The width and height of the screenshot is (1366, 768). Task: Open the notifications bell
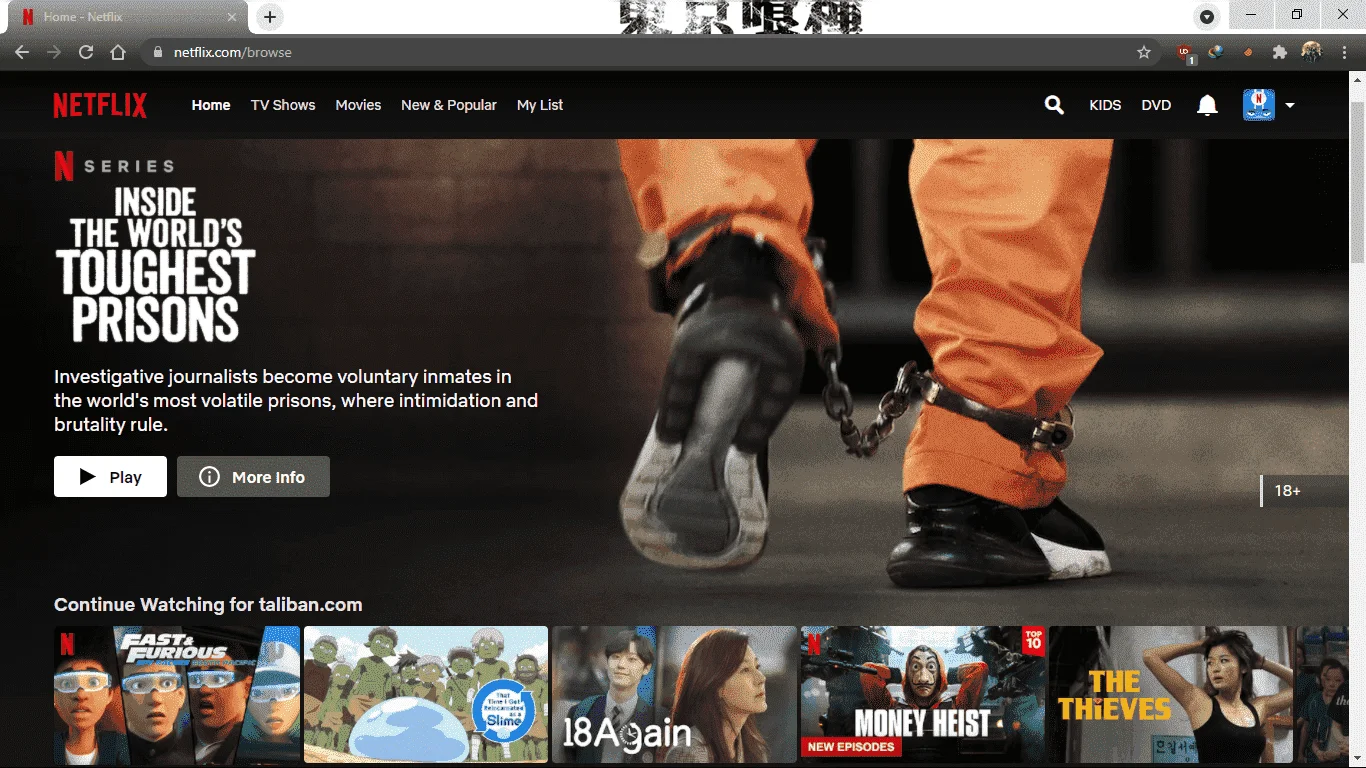point(1207,105)
